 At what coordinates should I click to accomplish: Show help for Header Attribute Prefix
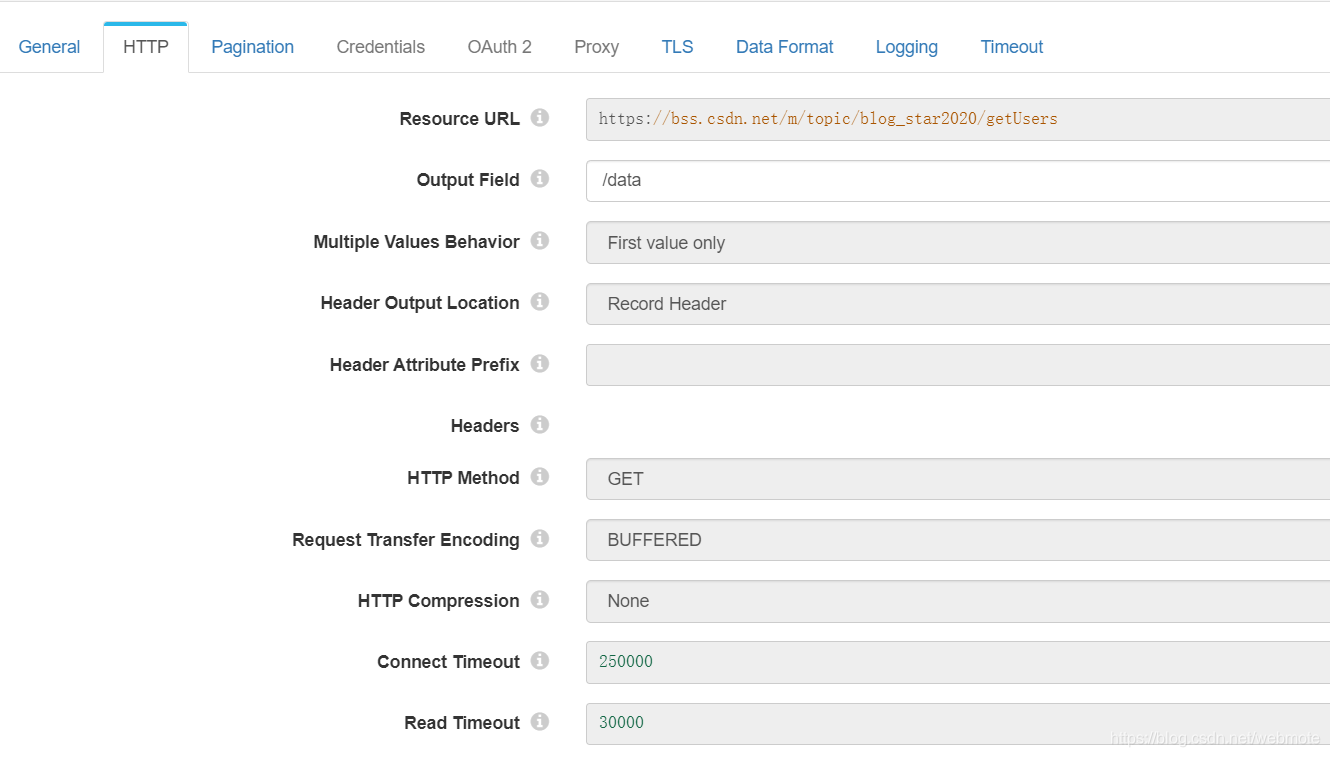pos(540,364)
